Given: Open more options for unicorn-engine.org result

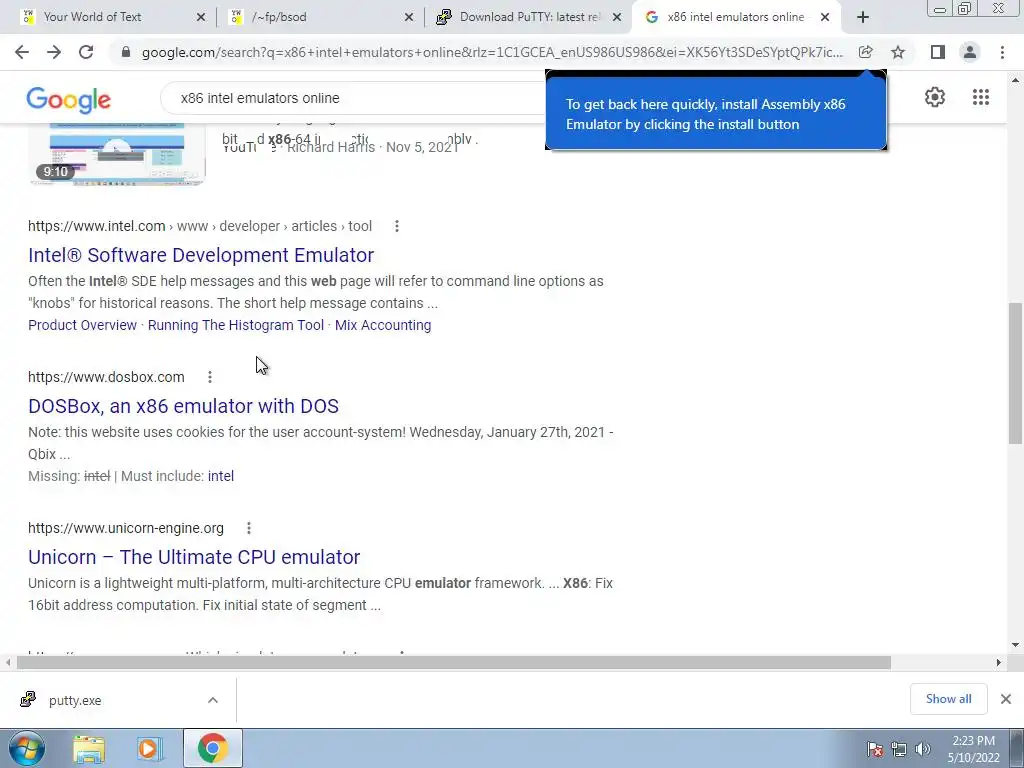Looking at the screenshot, I should point(249,528).
